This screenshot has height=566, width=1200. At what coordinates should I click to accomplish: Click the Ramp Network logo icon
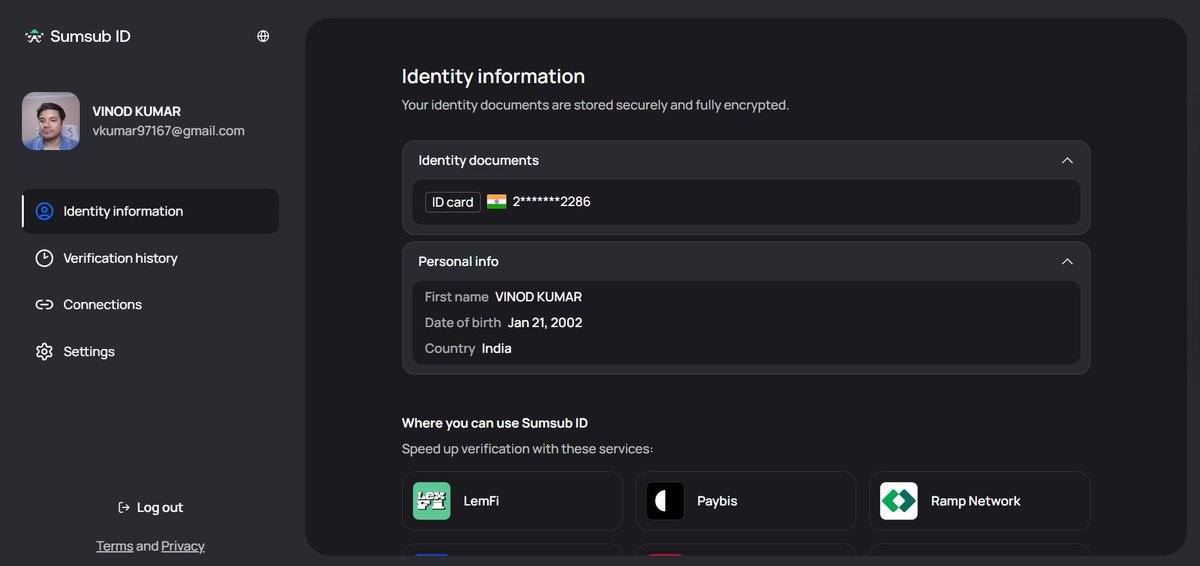(x=899, y=501)
